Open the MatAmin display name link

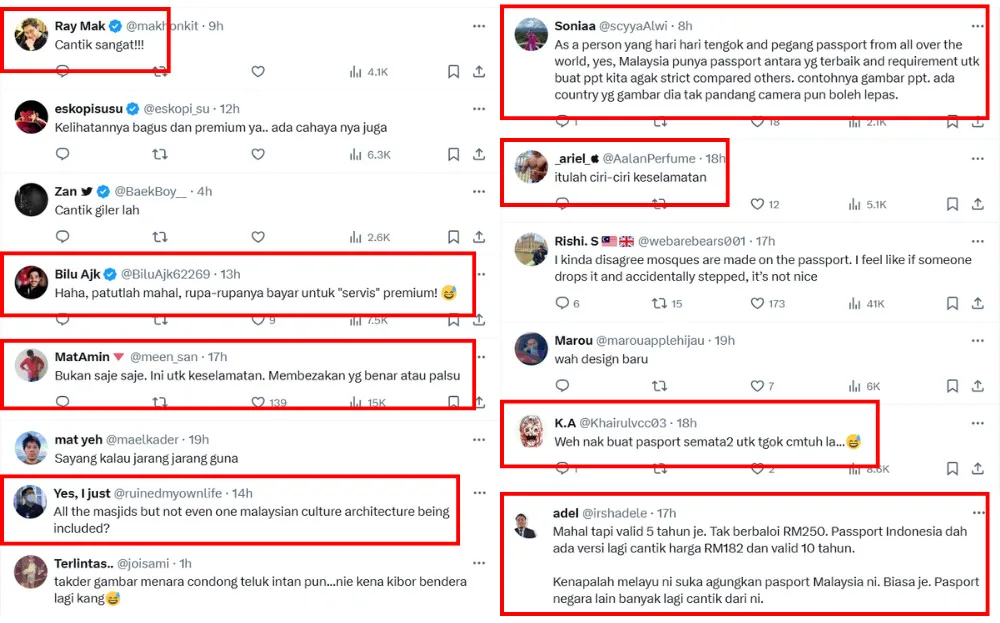80,356
